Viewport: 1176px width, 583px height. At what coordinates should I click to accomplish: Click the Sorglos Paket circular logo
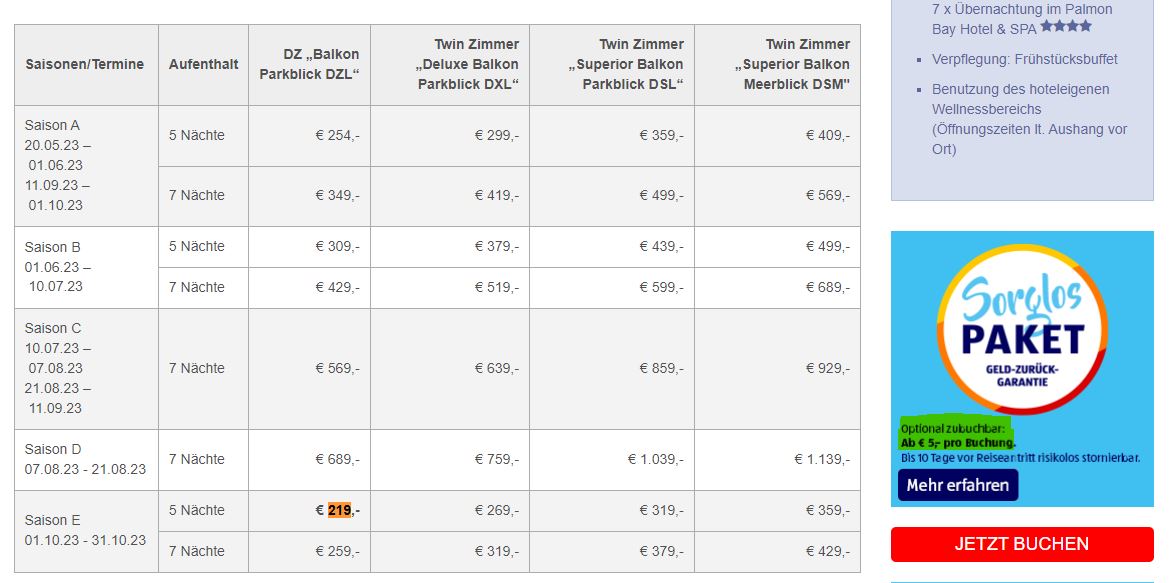tap(1023, 329)
